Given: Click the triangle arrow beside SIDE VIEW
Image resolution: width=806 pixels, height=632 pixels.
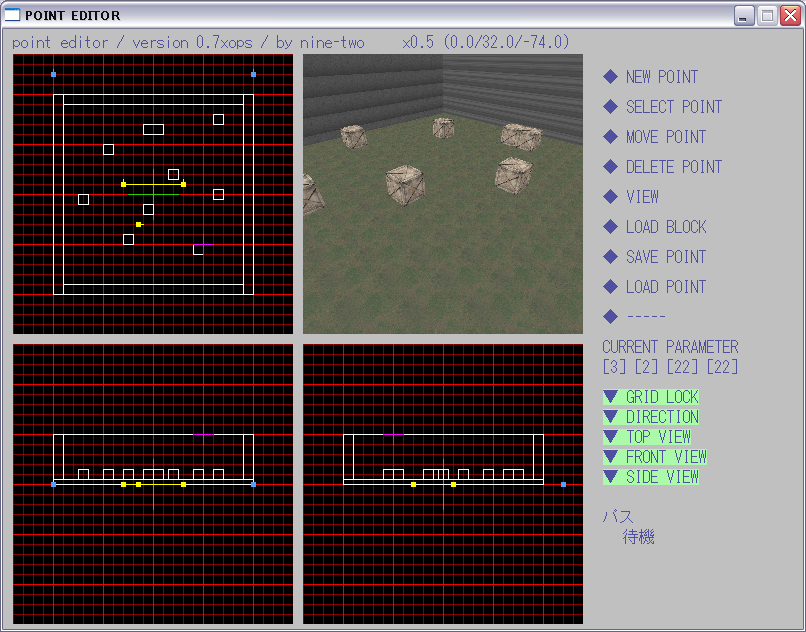Looking at the screenshot, I should click(610, 477).
